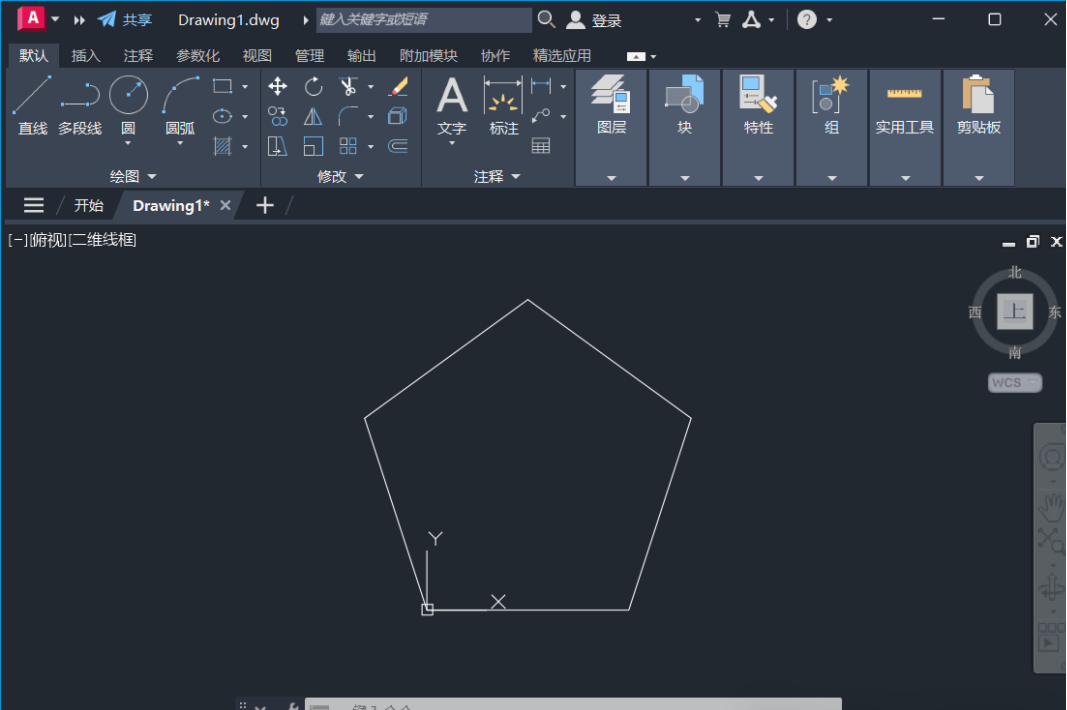Open the 附加模块 ribbon tab

click(429, 56)
